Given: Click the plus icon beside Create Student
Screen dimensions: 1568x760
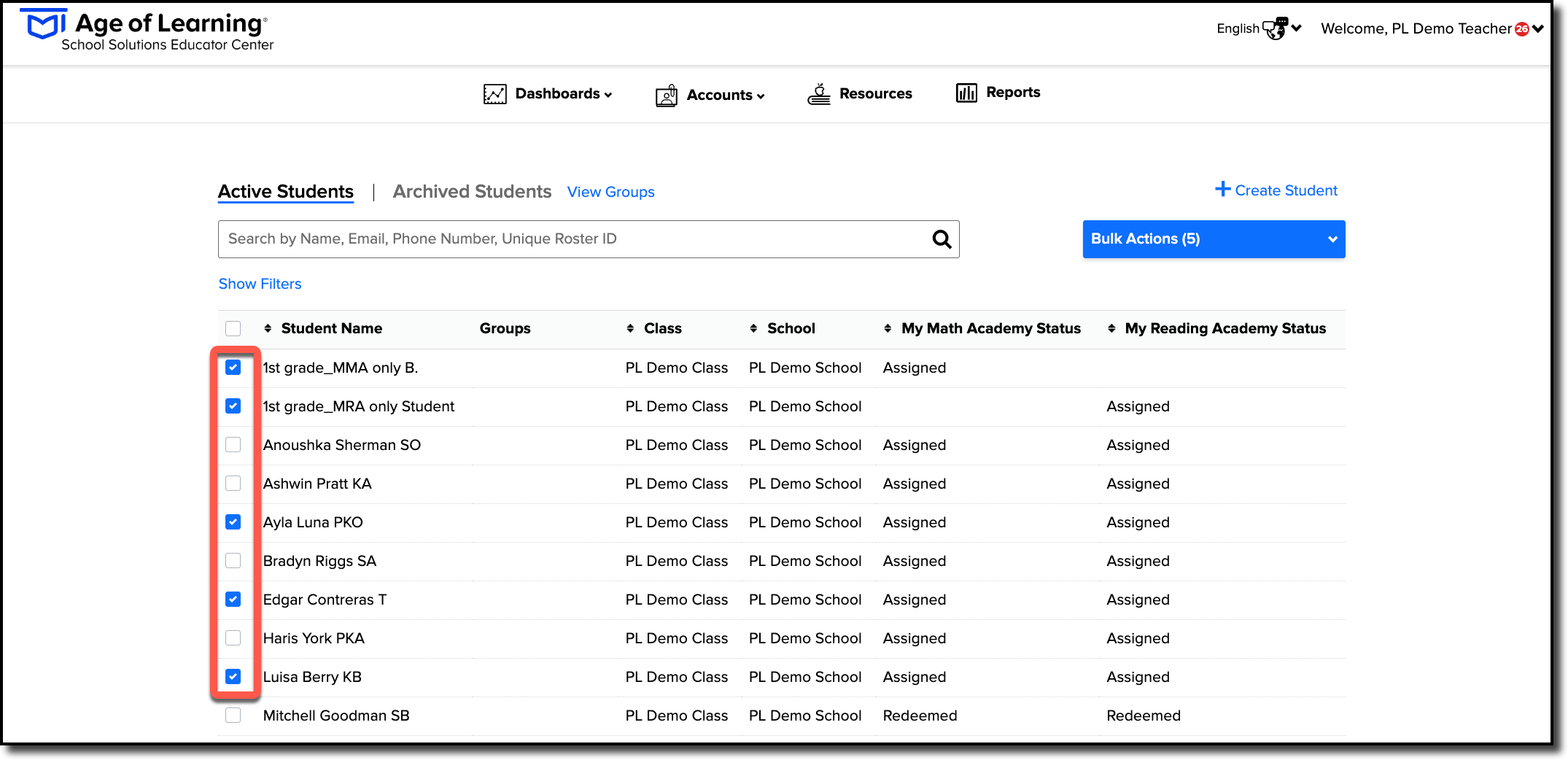Looking at the screenshot, I should point(1223,189).
